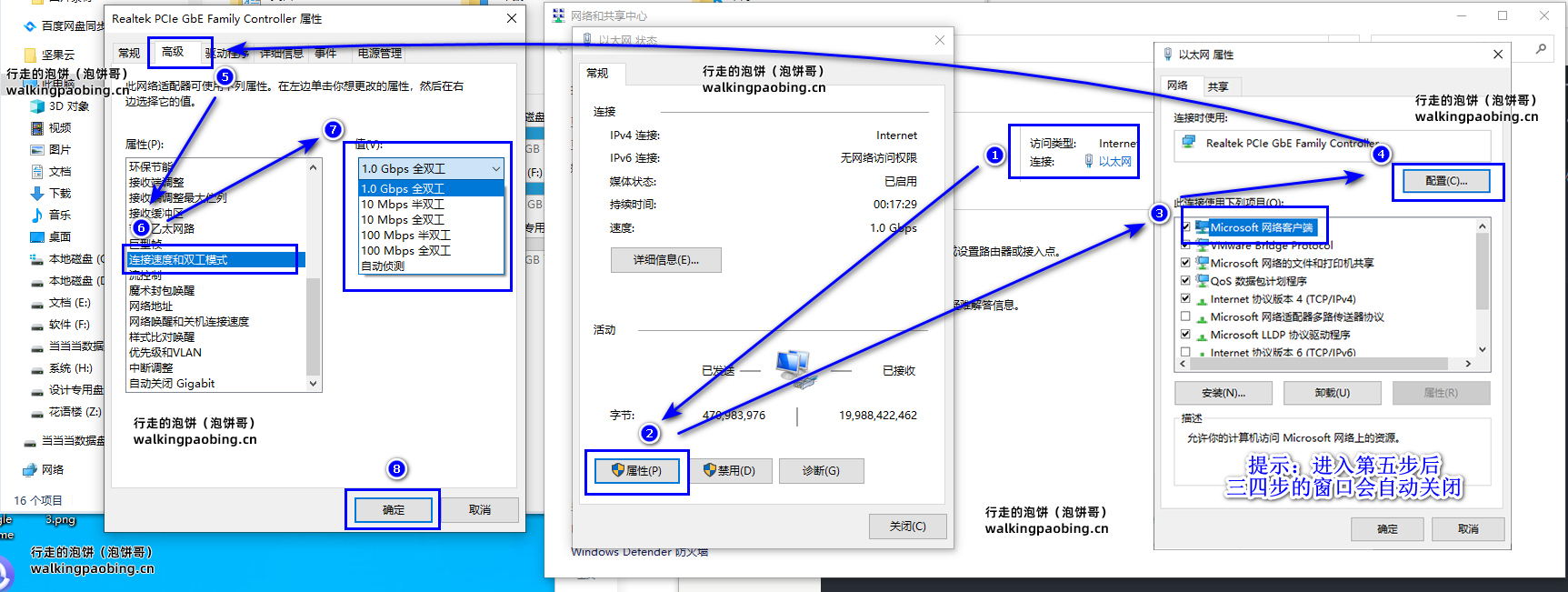Uncheck the Microsoft 网络客户端 checkbox
This screenshot has height=592, width=1568.
(x=1185, y=227)
